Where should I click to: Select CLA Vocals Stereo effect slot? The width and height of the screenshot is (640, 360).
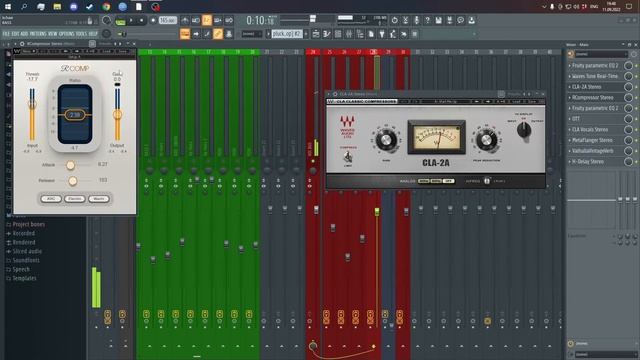(590, 129)
